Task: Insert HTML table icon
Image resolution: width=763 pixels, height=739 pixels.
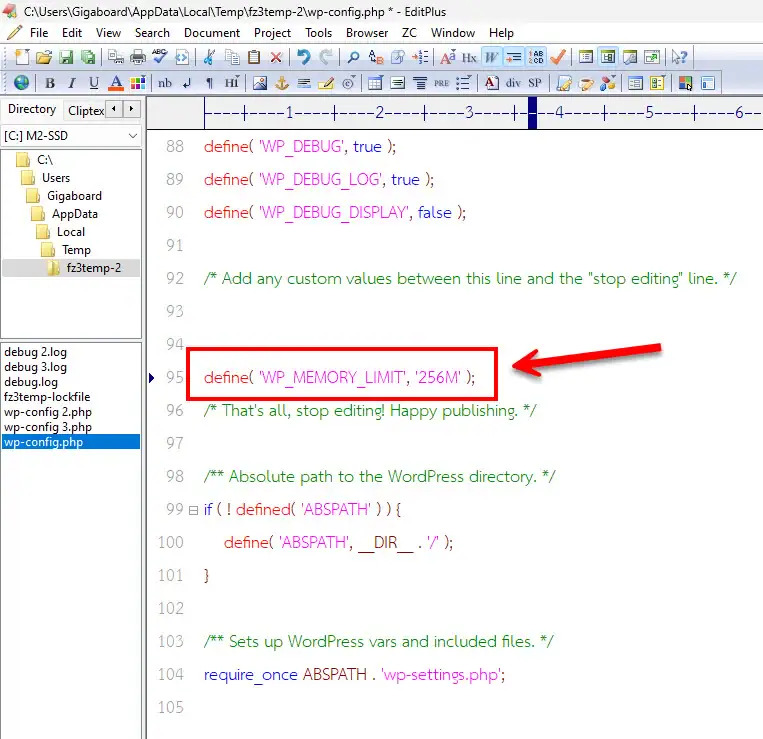Action: [x=375, y=83]
